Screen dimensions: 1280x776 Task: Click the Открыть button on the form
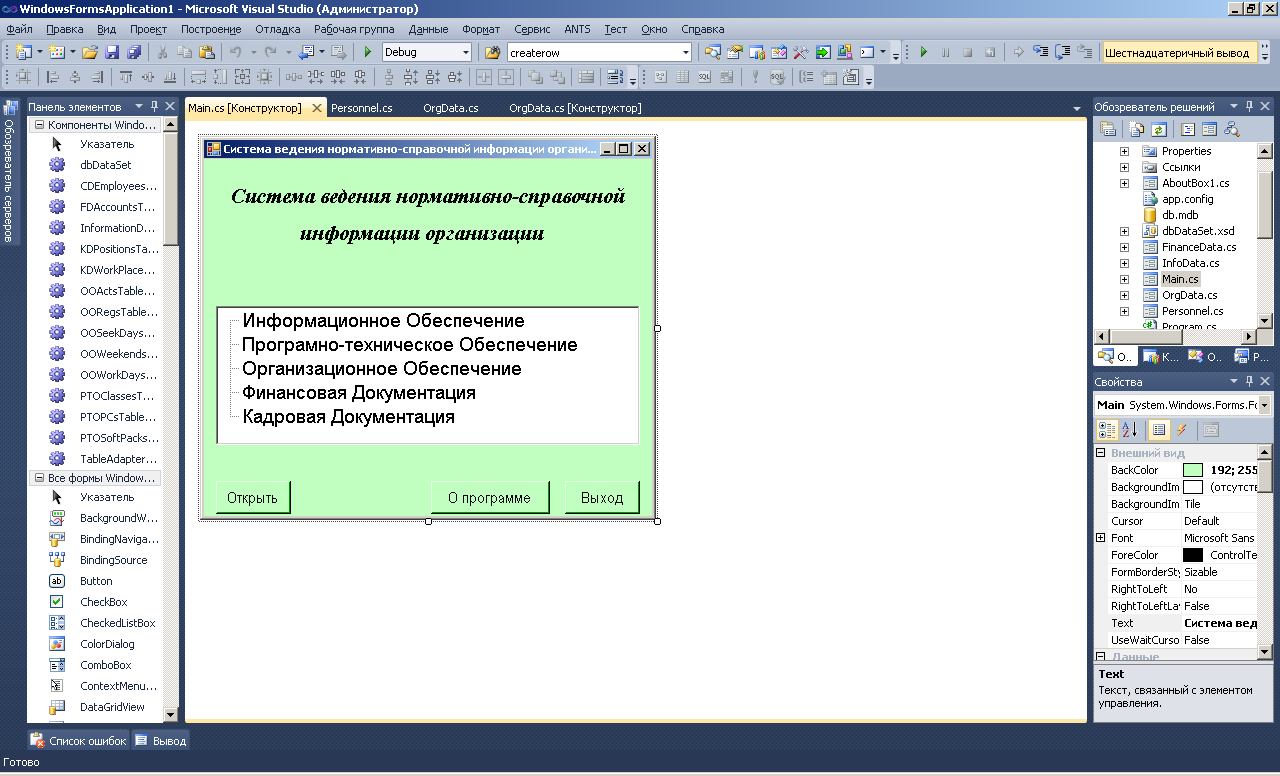click(253, 498)
